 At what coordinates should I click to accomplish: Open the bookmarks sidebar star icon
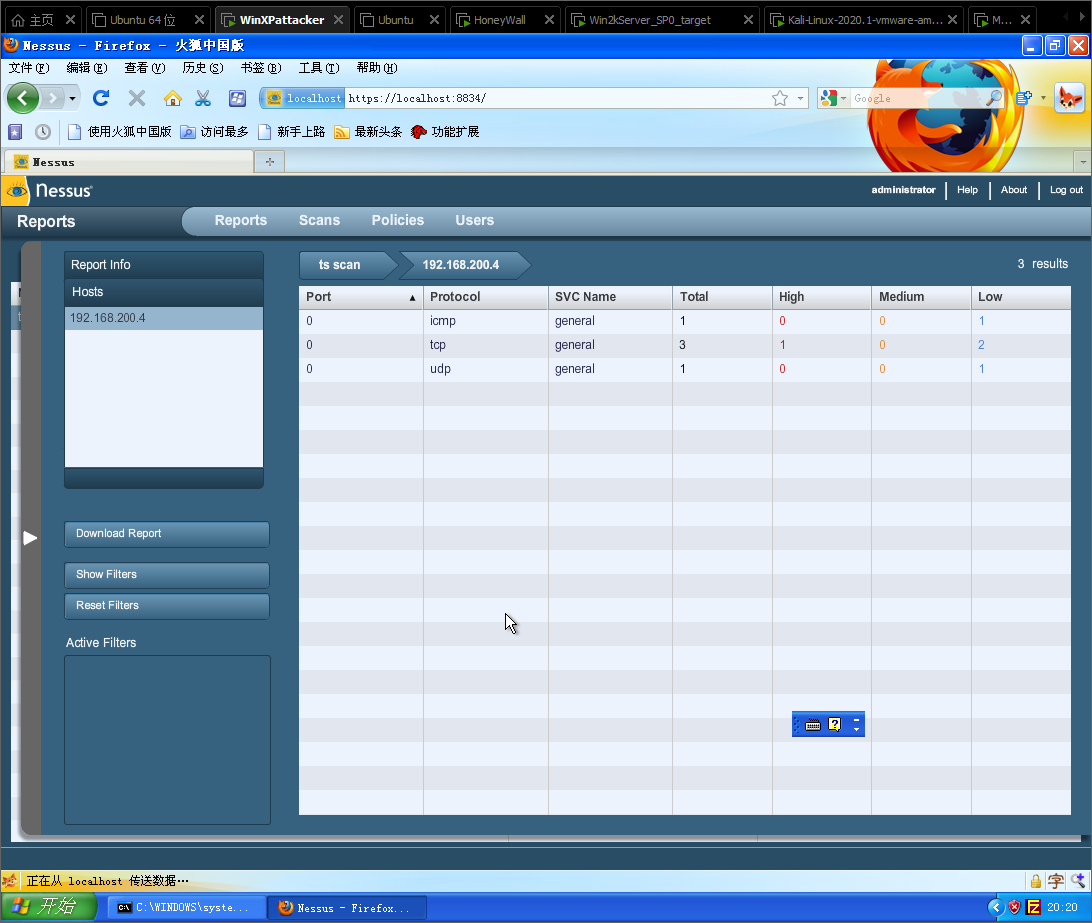(15, 132)
